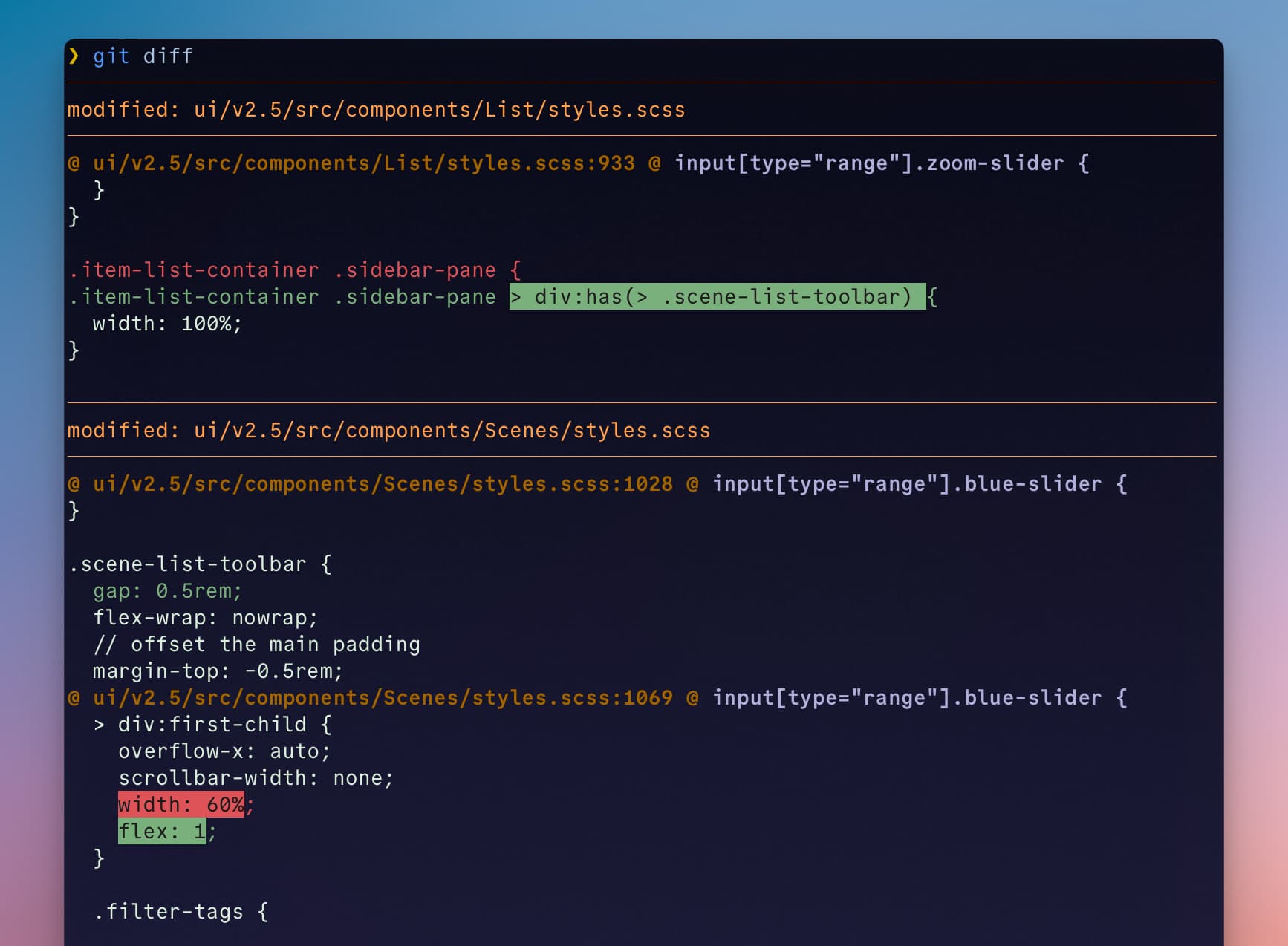Click the 'width: 100%;' line
Image resolution: width=1288 pixels, height=946 pixels.
click(x=167, y=324)
